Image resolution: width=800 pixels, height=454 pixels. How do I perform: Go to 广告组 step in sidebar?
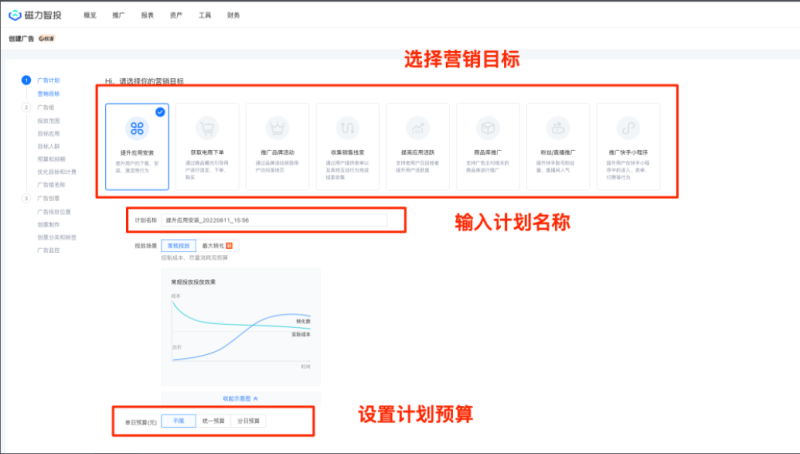click(x=45, y=107)
